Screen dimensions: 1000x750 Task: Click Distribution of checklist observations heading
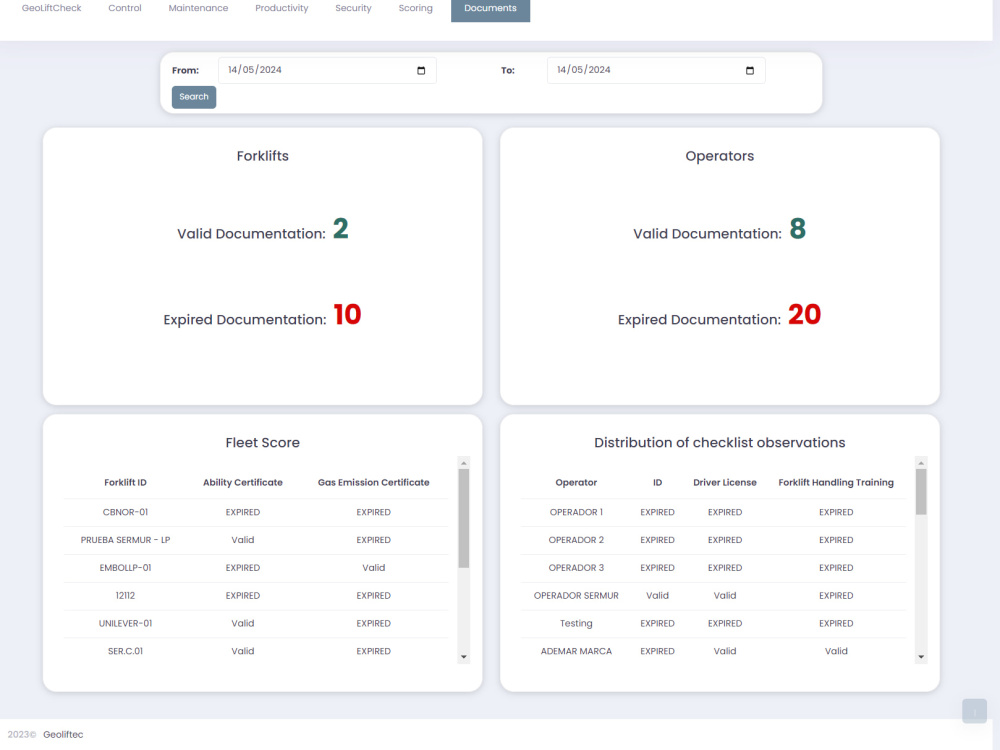click(720, 443)
